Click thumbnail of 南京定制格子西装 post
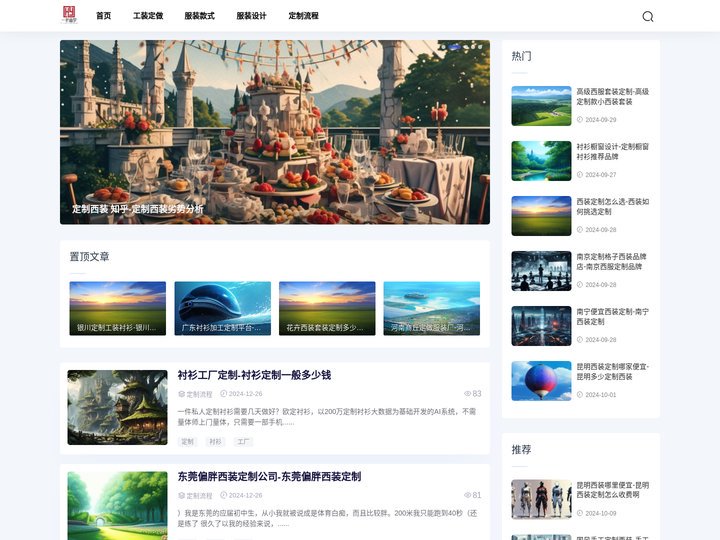This screenshot has height=540, width=720. click(541, 271)
